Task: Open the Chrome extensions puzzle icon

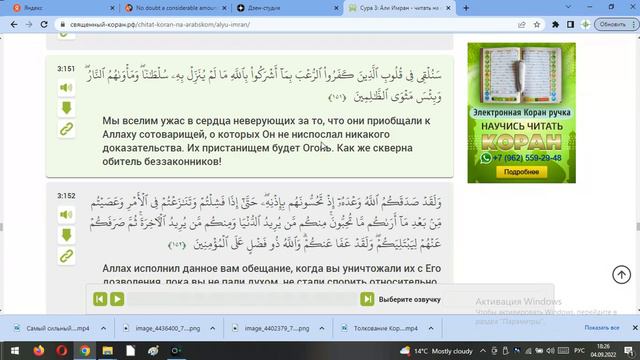Action: pos(555,24)
